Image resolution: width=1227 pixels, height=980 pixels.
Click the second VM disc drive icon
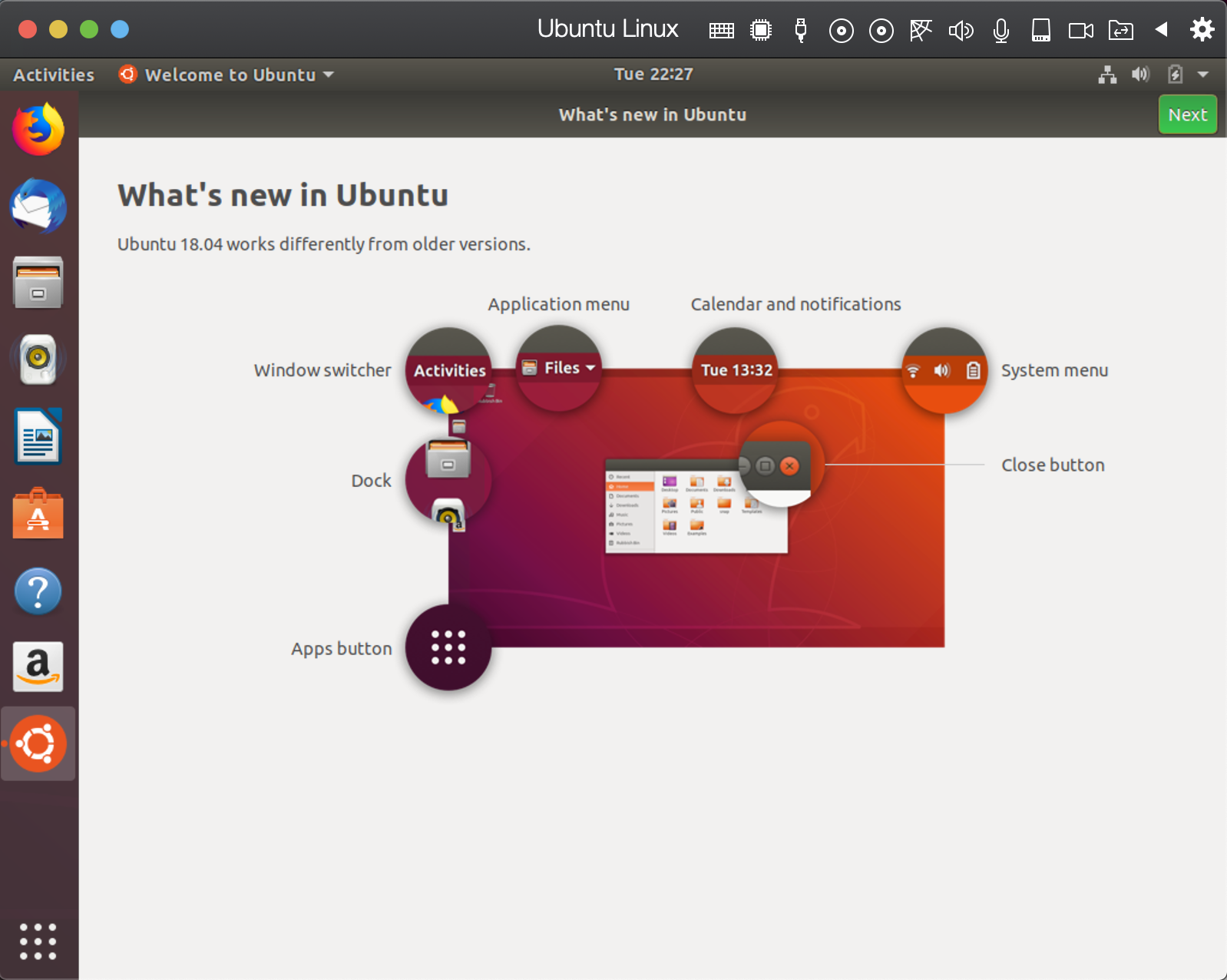881,31
